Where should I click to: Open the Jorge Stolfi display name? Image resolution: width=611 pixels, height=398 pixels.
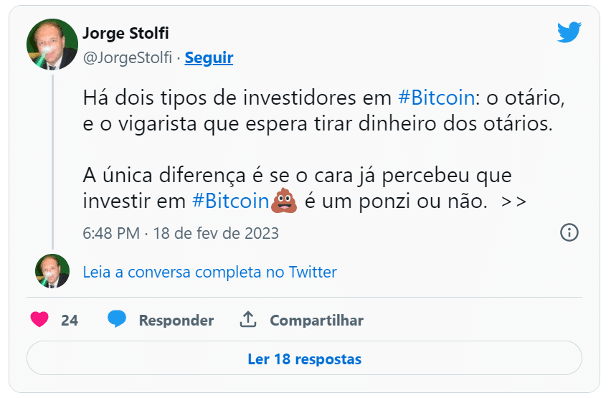[126, 33]
